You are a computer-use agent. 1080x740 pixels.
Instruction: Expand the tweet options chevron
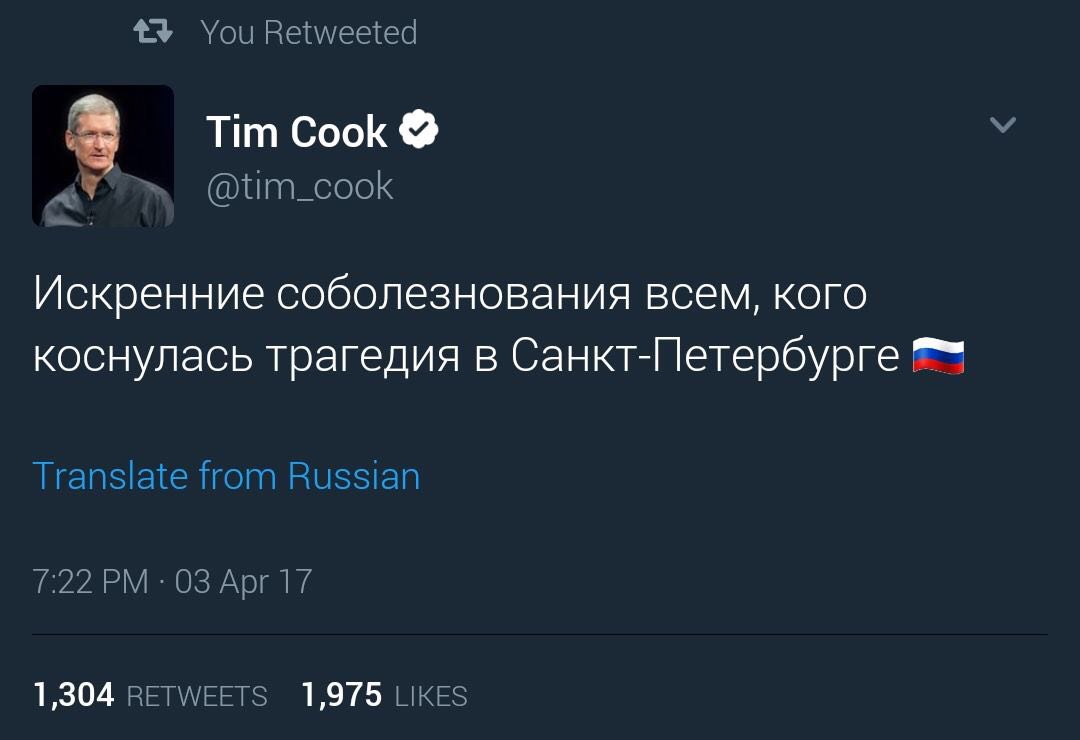tap(1002, 125)
